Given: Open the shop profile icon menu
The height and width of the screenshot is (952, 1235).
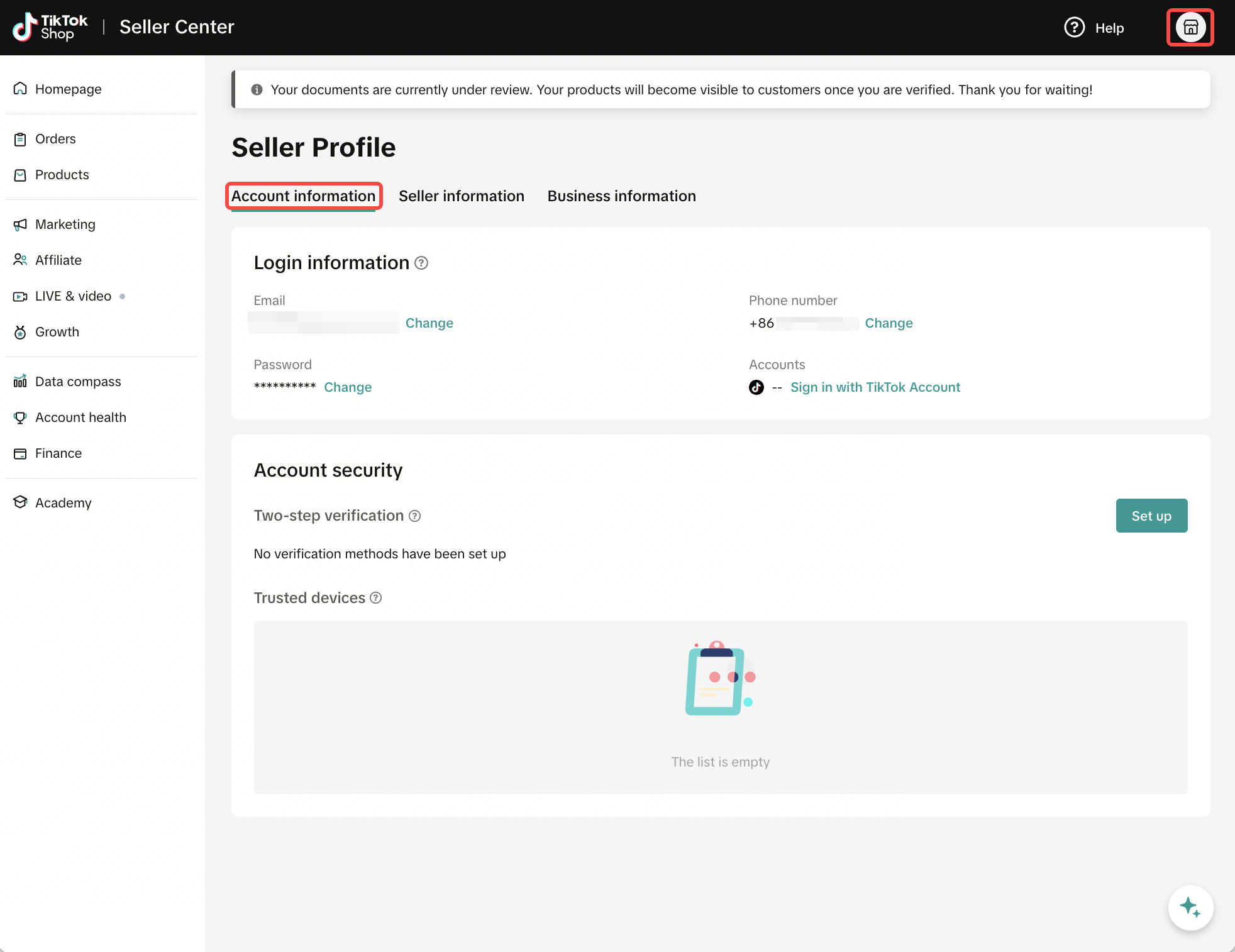Looking at the screenshot, I should (x=1190, y=27).
